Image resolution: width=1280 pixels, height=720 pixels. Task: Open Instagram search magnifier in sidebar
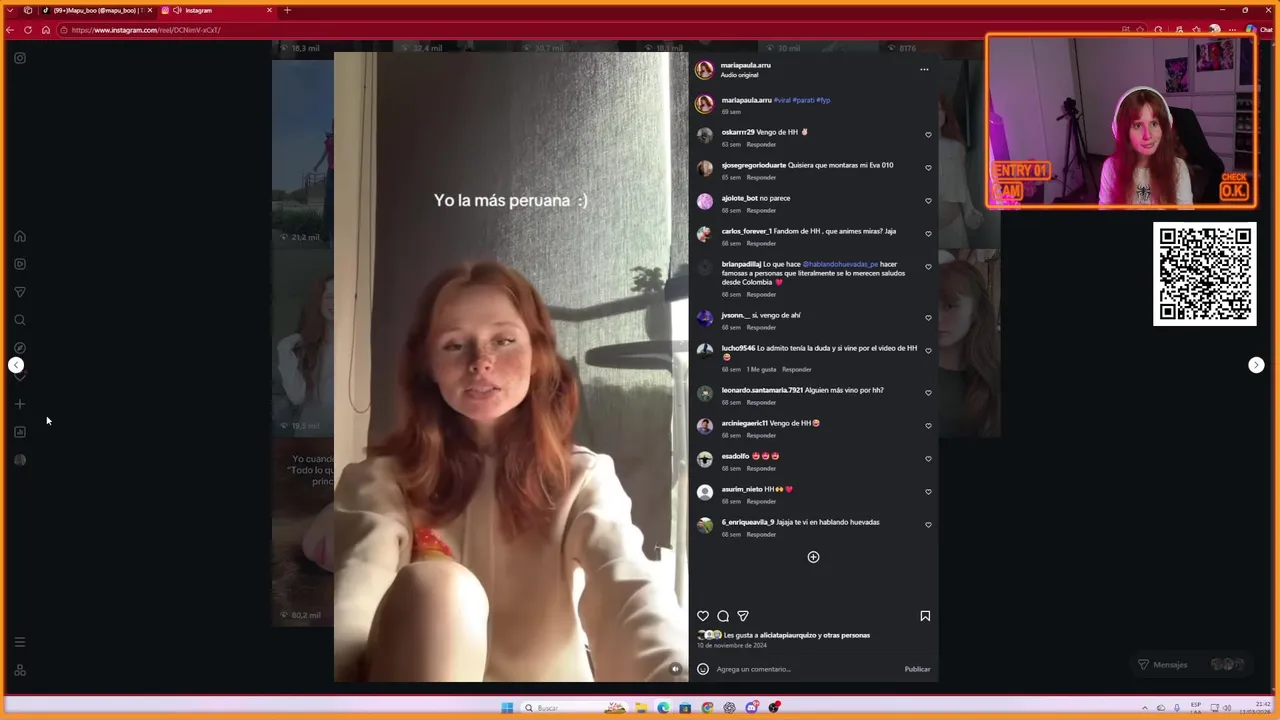click(x=19, y=320)
